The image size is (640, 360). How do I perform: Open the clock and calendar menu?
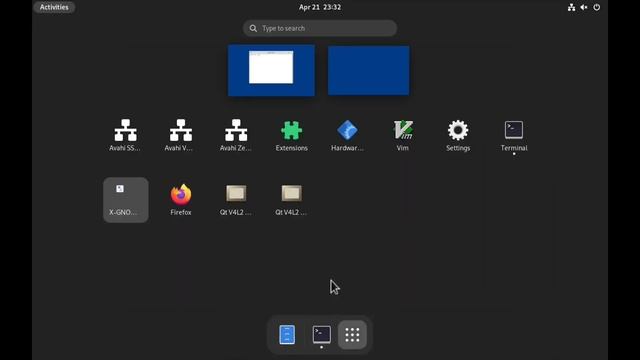coord(320,7)
